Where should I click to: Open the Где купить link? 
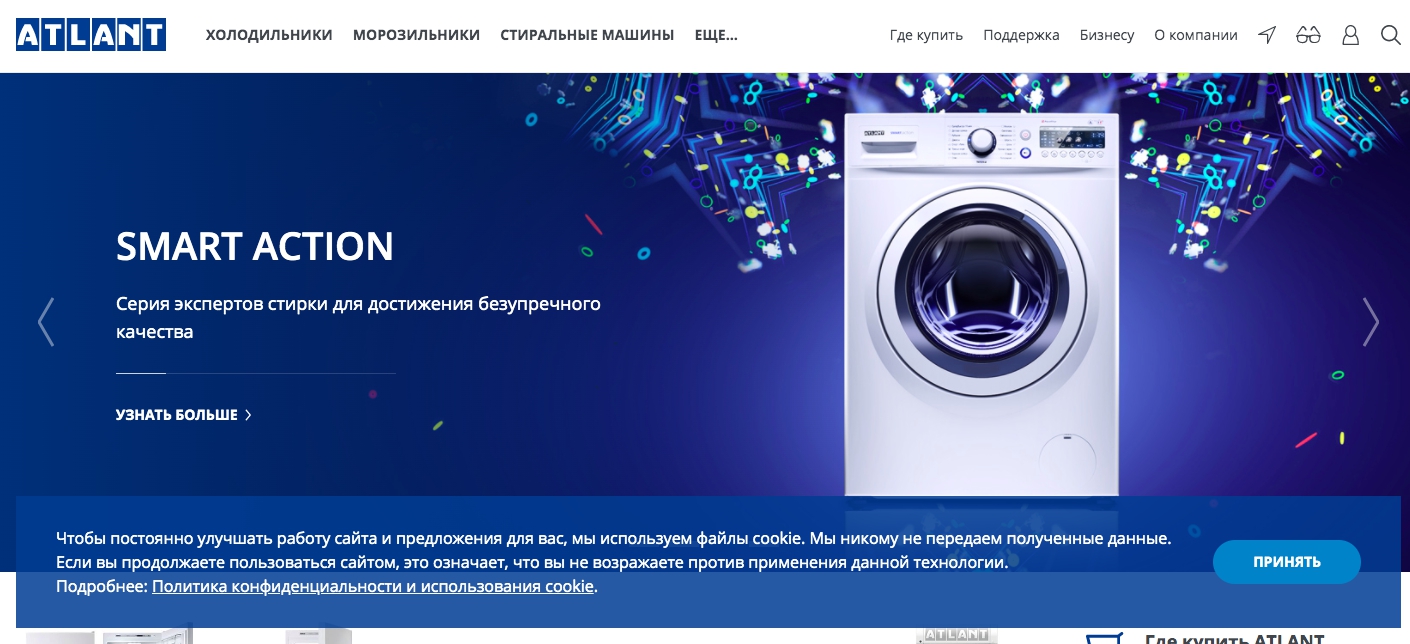pos(926,35)
